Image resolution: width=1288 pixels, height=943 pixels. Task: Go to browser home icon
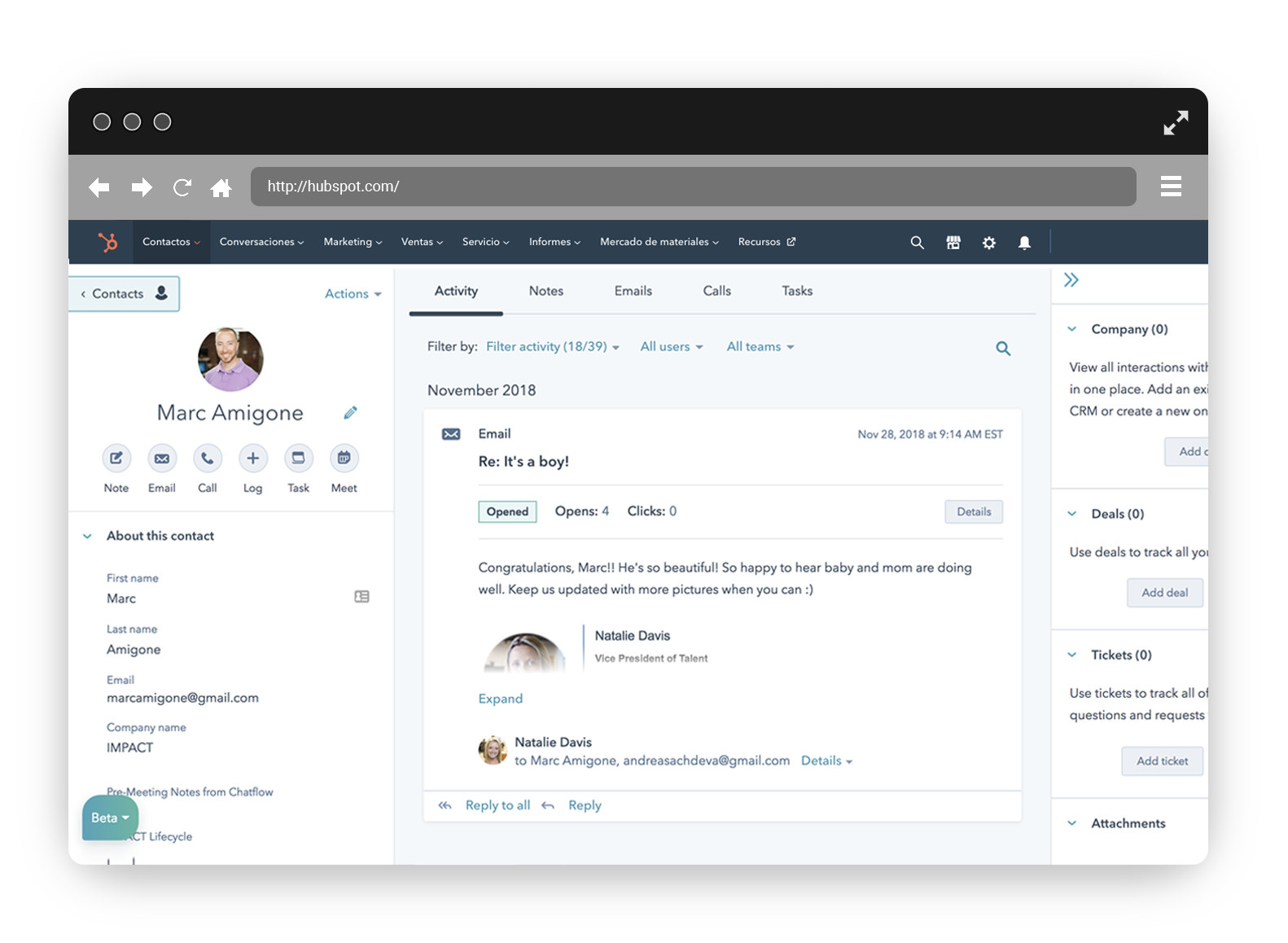point(221,187)
